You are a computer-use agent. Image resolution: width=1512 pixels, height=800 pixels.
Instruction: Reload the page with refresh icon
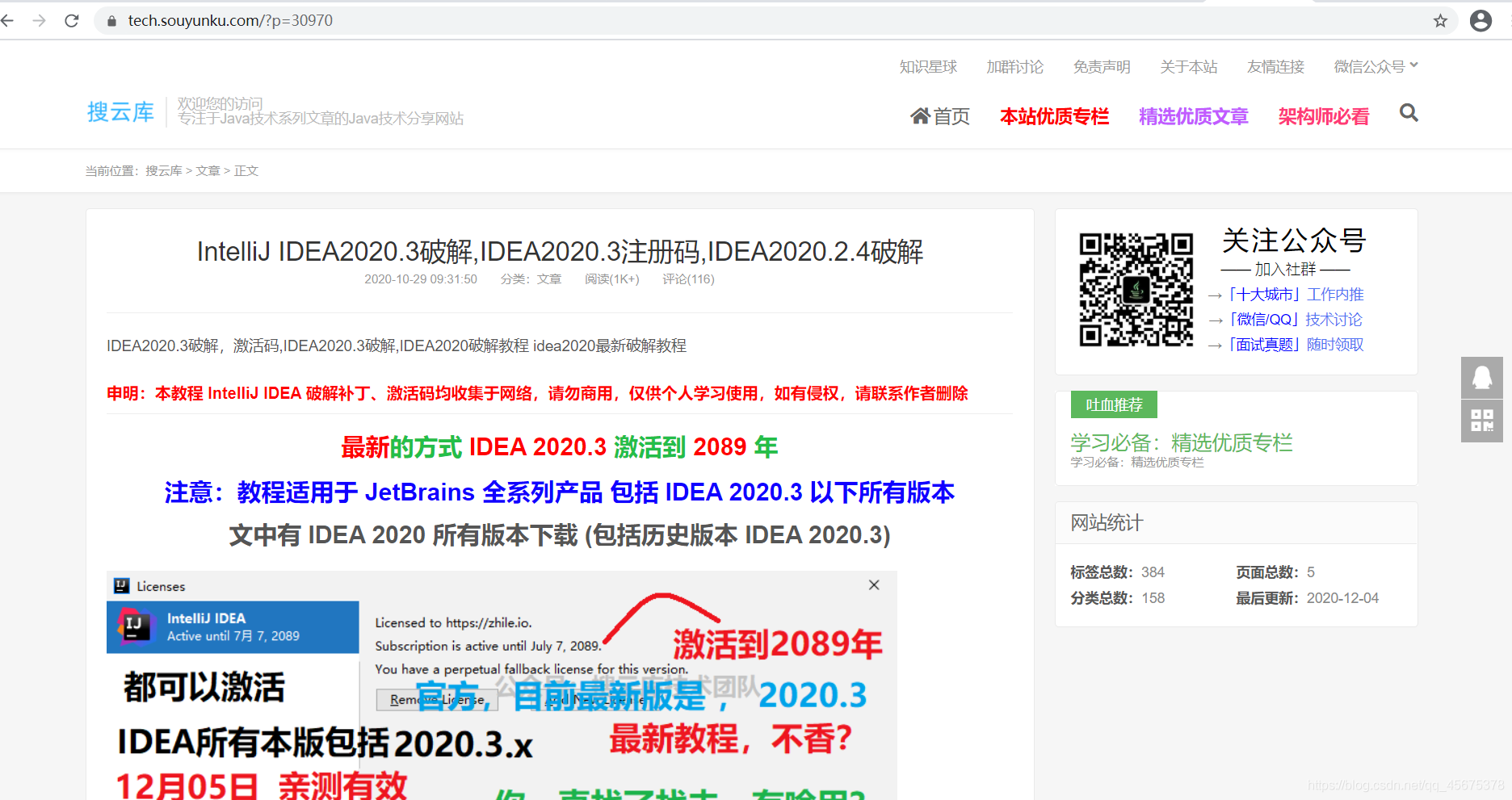click(72, 20)
